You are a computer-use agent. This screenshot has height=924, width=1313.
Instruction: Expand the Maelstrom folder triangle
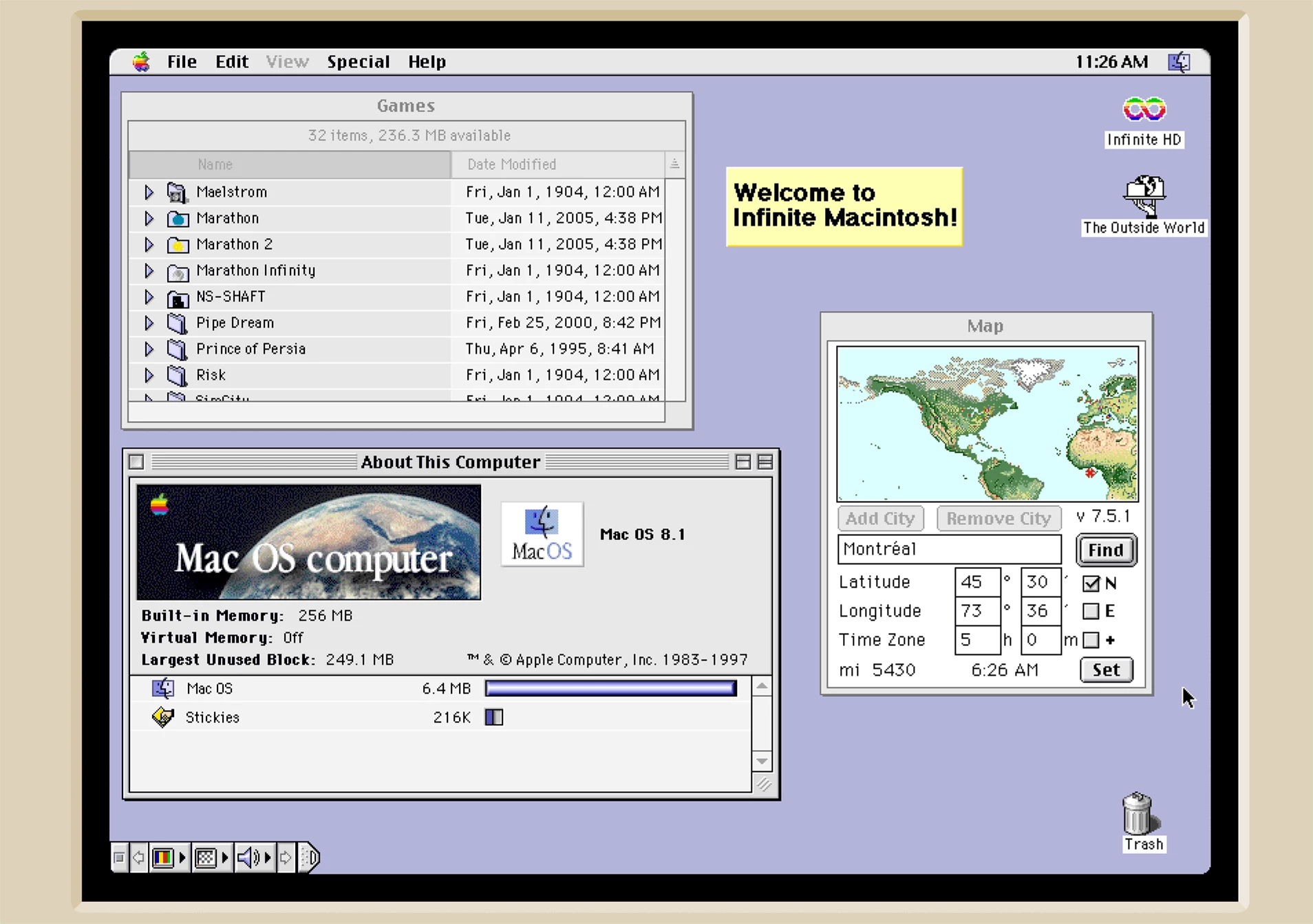(x=149, y=192)
